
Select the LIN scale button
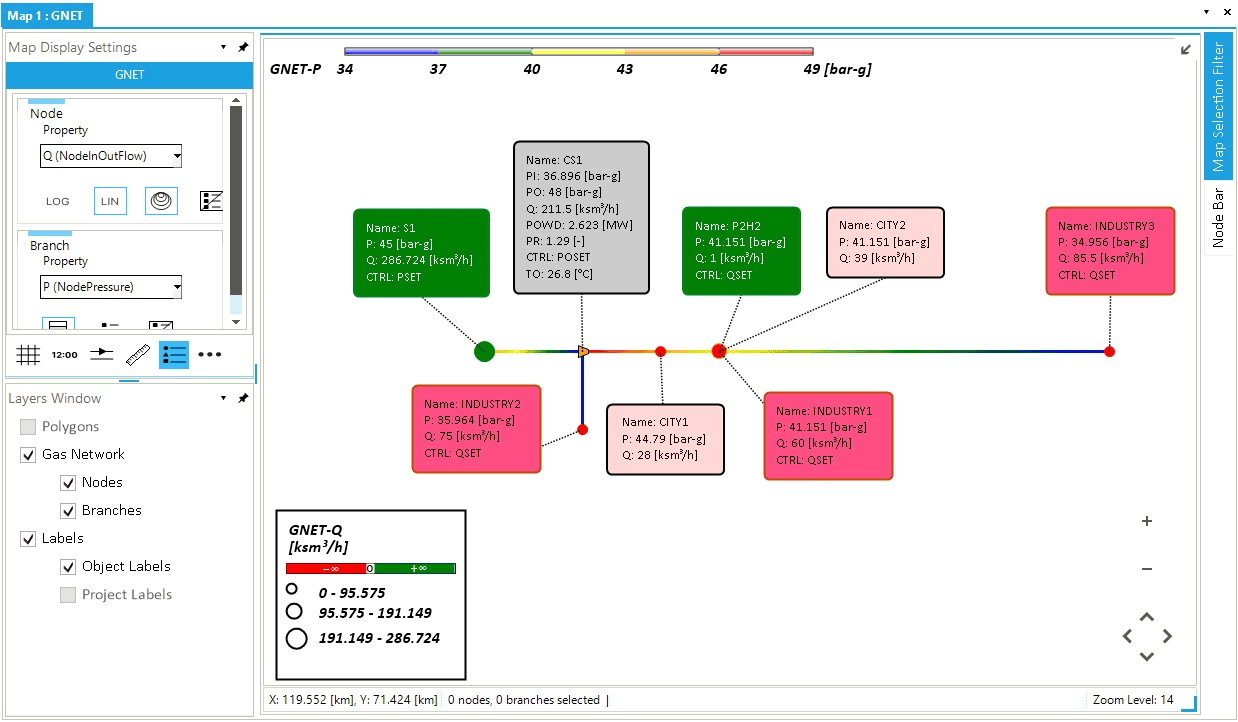(x=110, y=201)
